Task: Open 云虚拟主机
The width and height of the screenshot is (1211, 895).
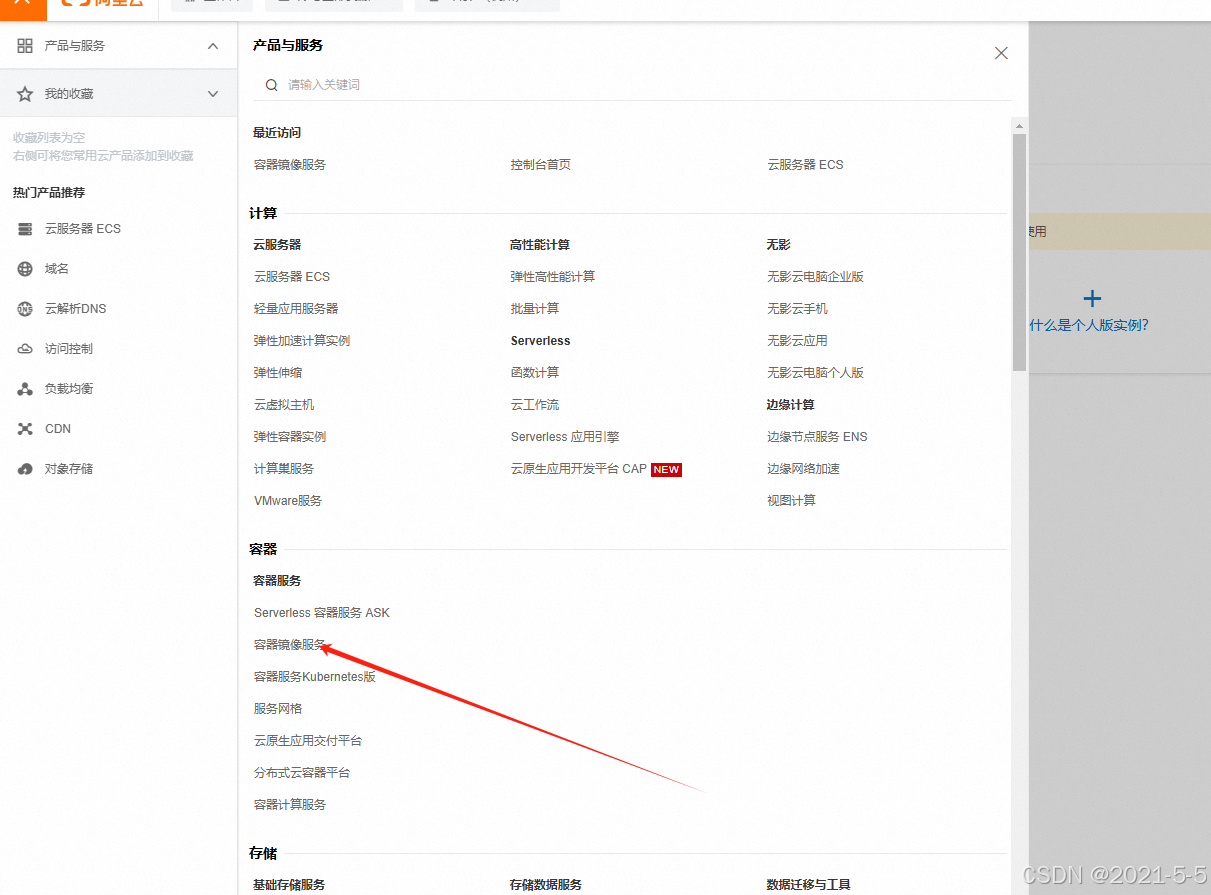Action: pyautogui.click(x=284, y=405)
